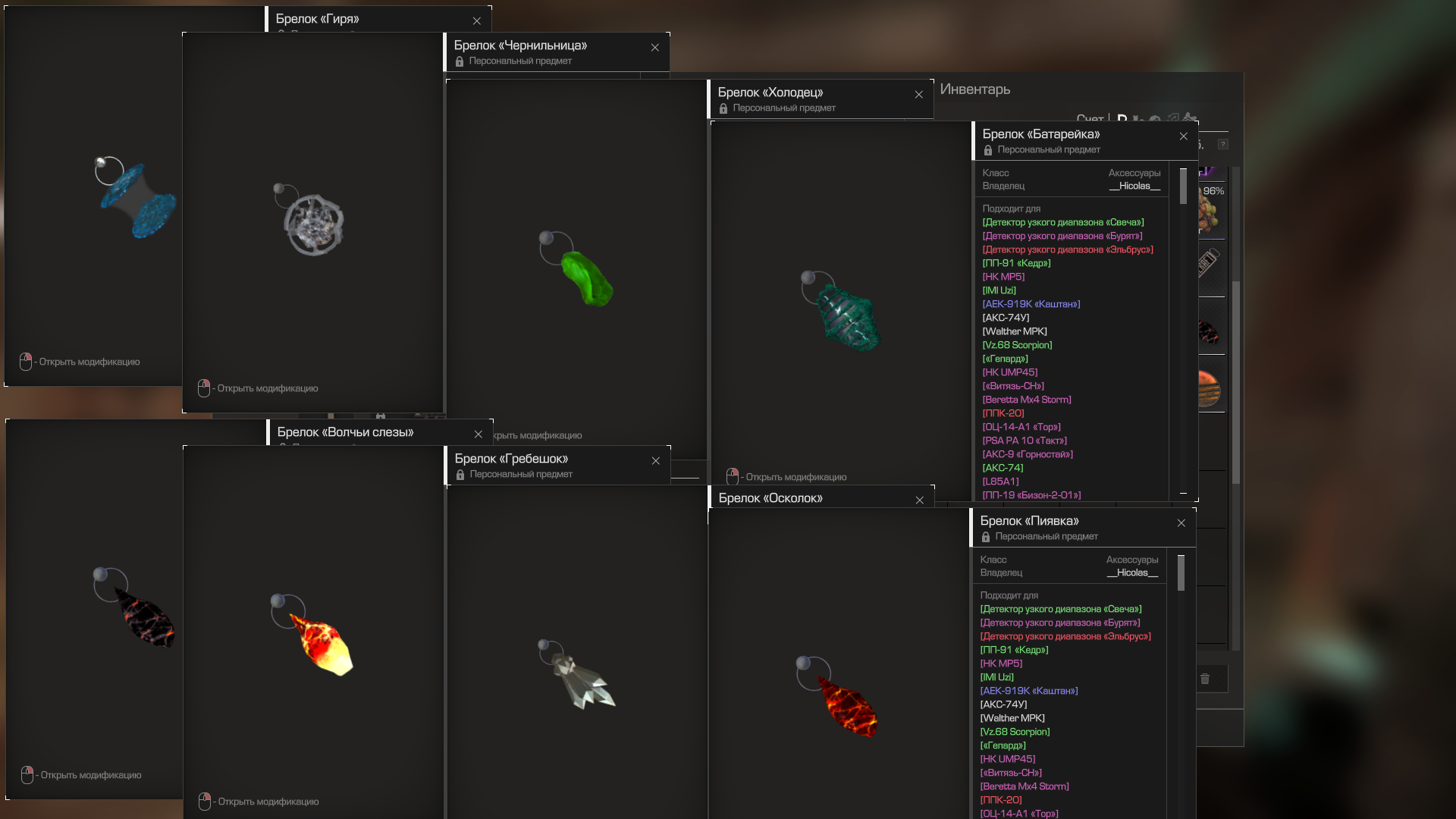Screen dimensions: 1456x819
Task: Click the «Батарейка» panel scrollbar thumb
Action: coord(1183,187)
